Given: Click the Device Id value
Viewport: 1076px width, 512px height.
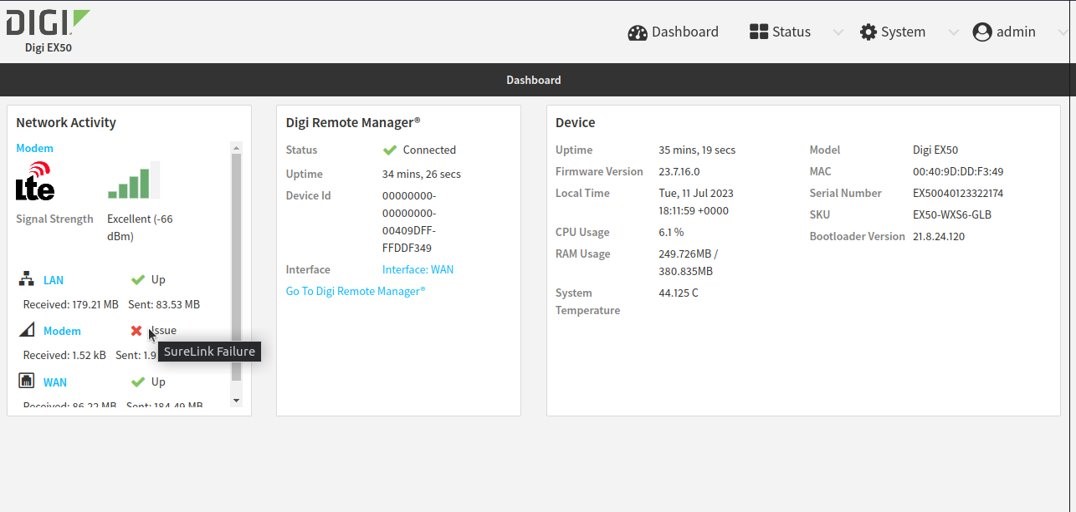Looking at the screenshot, I should 409,222.
